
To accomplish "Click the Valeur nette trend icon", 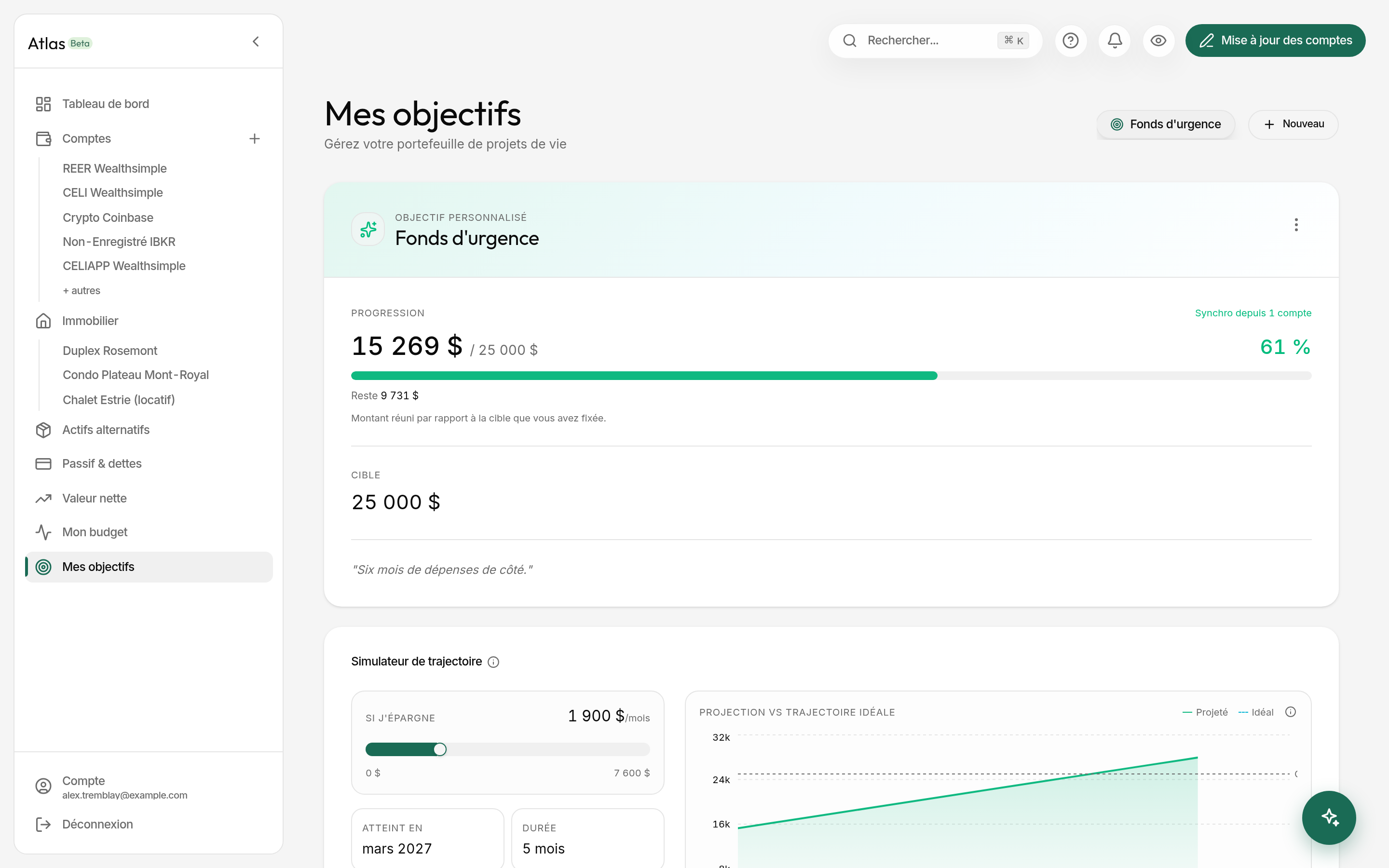I will point(43,498).
